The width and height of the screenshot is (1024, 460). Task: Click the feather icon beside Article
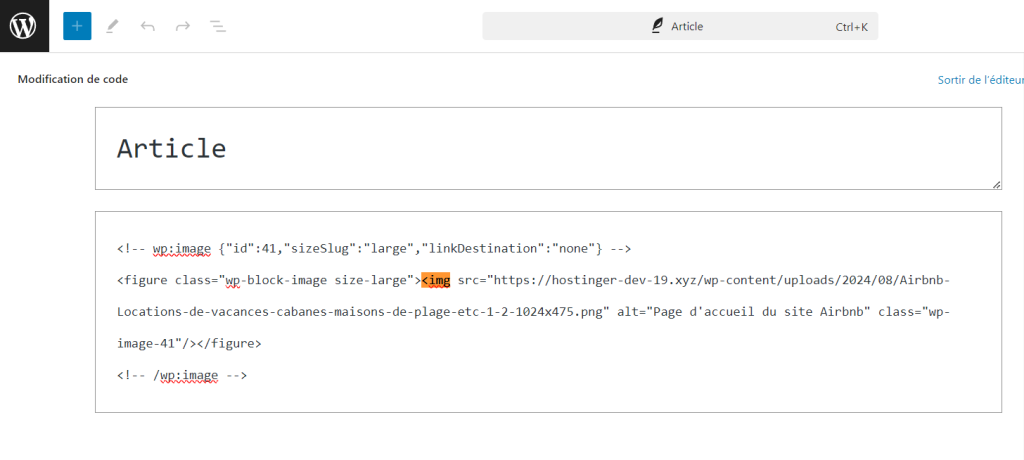[657, 26]
